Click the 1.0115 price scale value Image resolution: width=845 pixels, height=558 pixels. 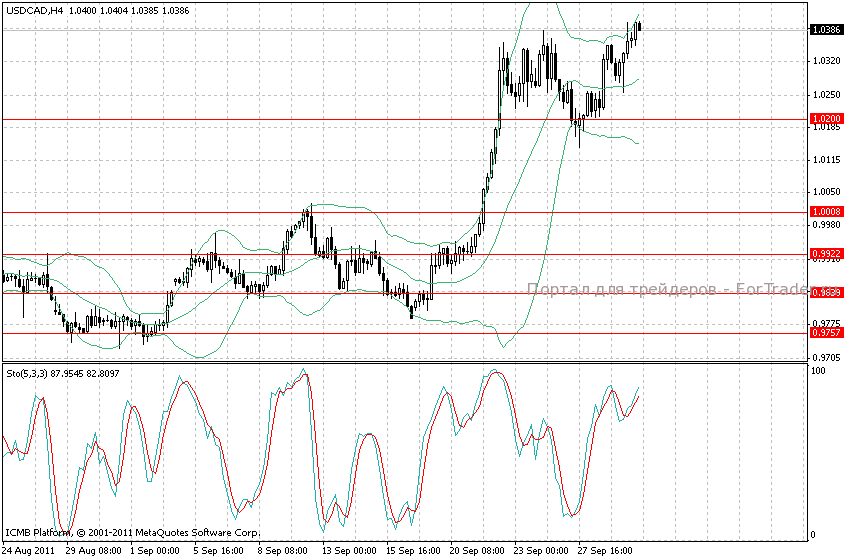pos(826,160)
